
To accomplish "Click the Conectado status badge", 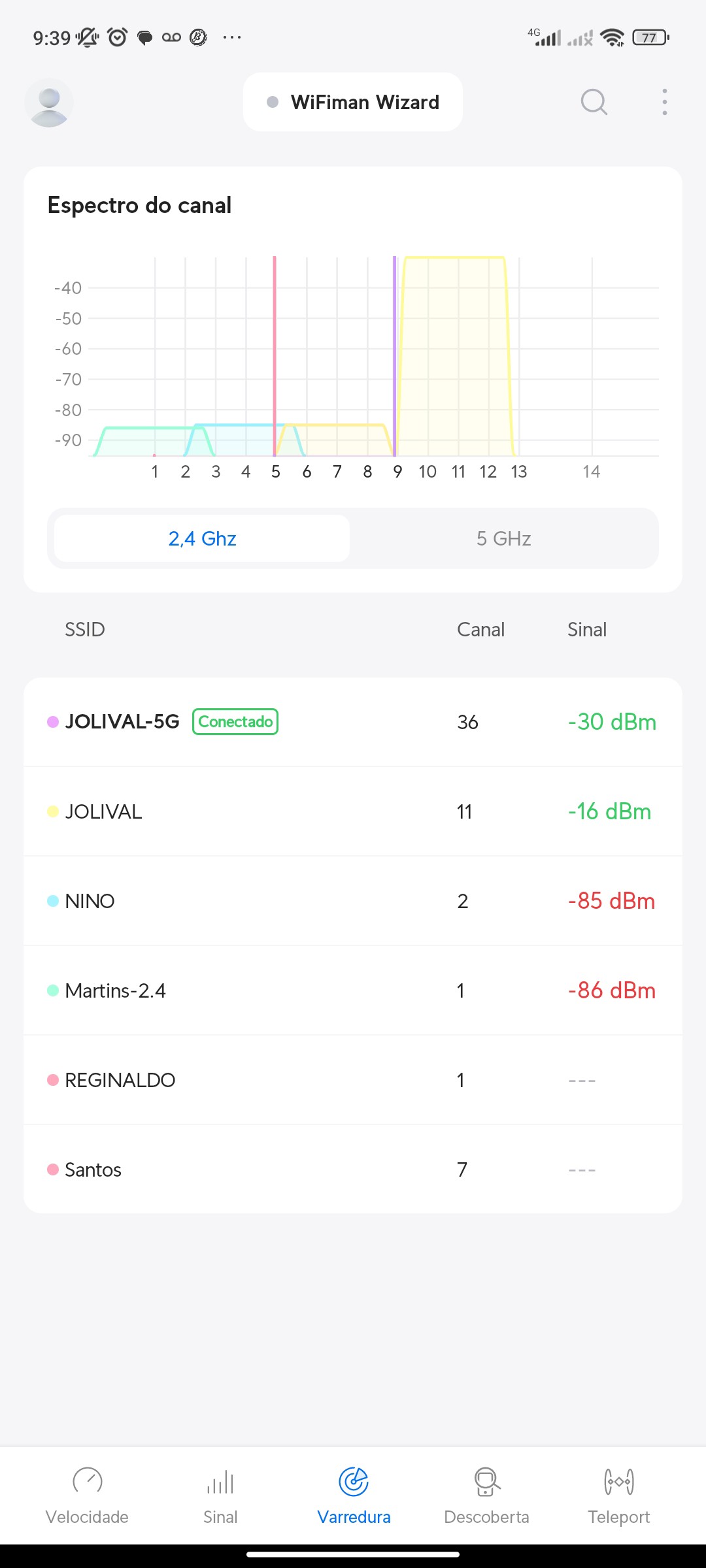I will (235, 722).
